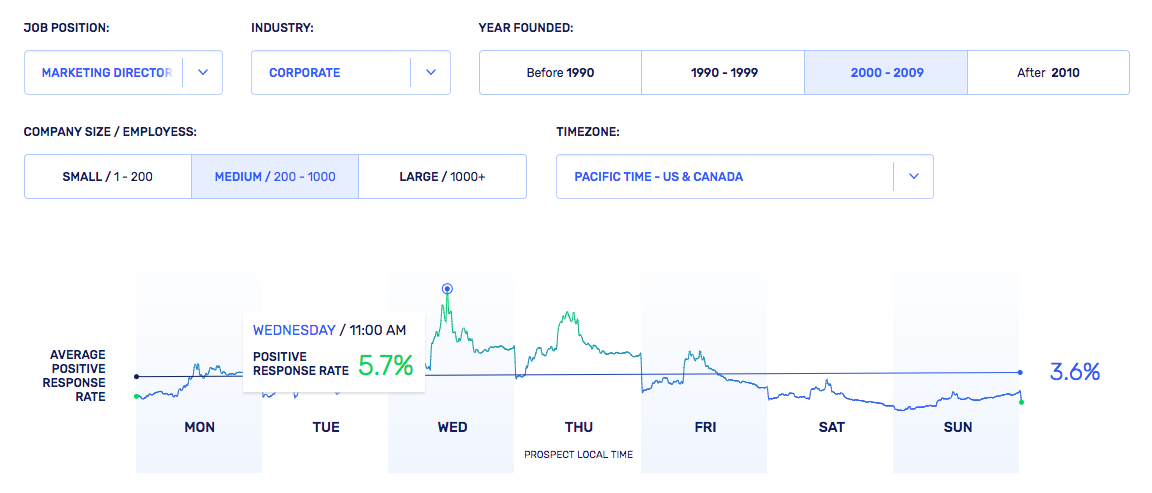This screenshot has width=1152, height=493.
Task: Choose Medium / 200 - 1000 size
Action: [275, 177]
